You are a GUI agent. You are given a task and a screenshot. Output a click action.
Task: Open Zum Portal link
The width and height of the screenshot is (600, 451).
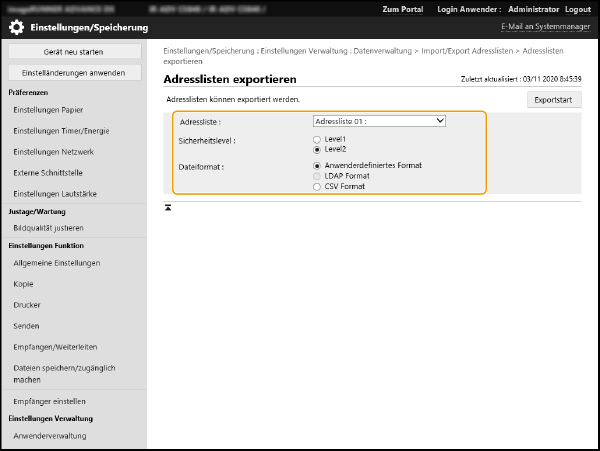point(403,9)
